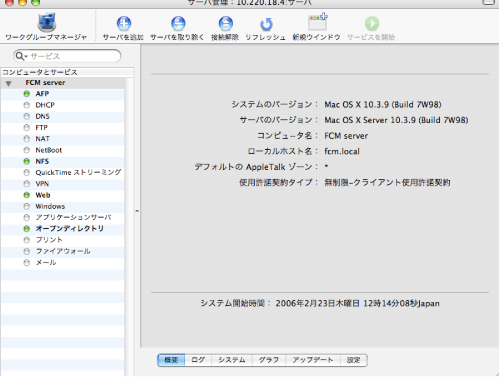Click the grey status dot beside プリント
Image resolution: width=499 pixels, height=377 pixels.
pyautogui.click(x=27, y=240)
